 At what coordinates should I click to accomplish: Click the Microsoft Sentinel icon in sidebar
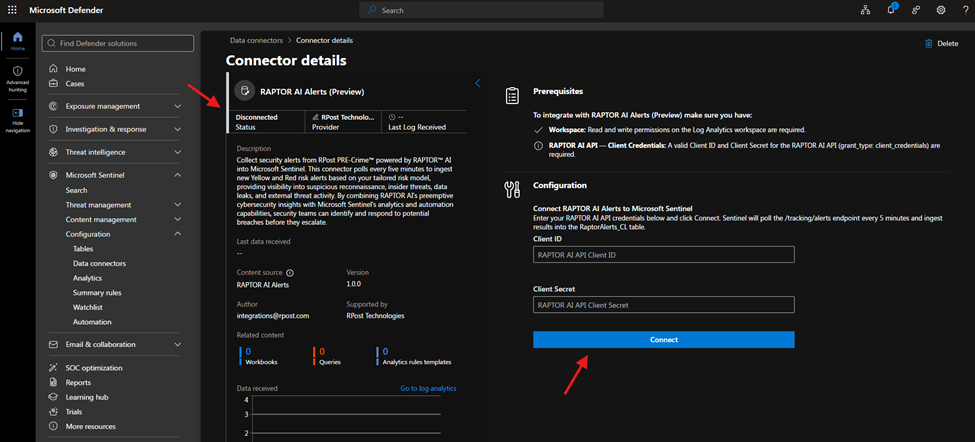(53, 175)
